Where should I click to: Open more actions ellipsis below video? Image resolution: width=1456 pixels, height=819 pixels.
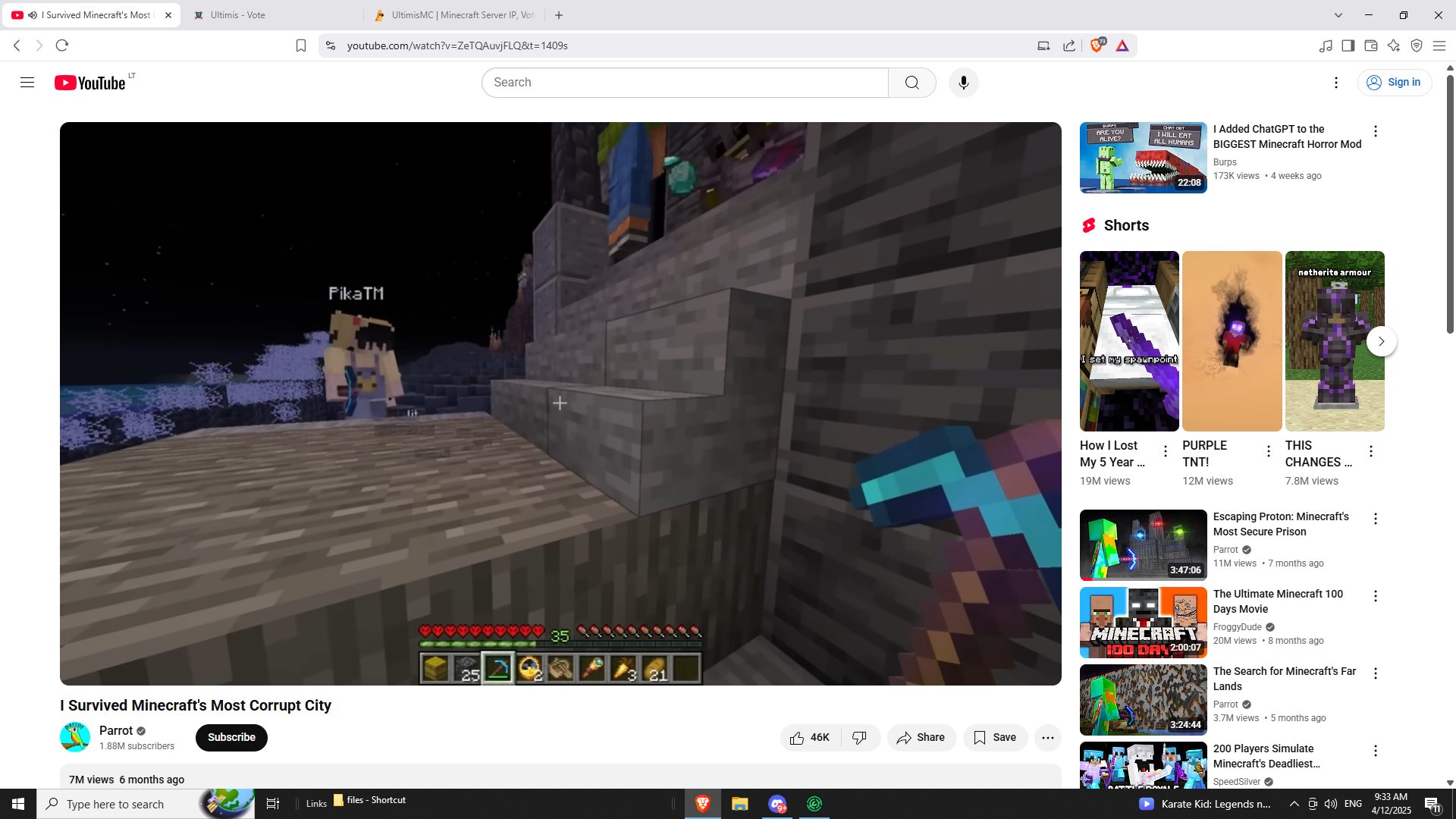pyautogui.click(x=1047, y=738)
